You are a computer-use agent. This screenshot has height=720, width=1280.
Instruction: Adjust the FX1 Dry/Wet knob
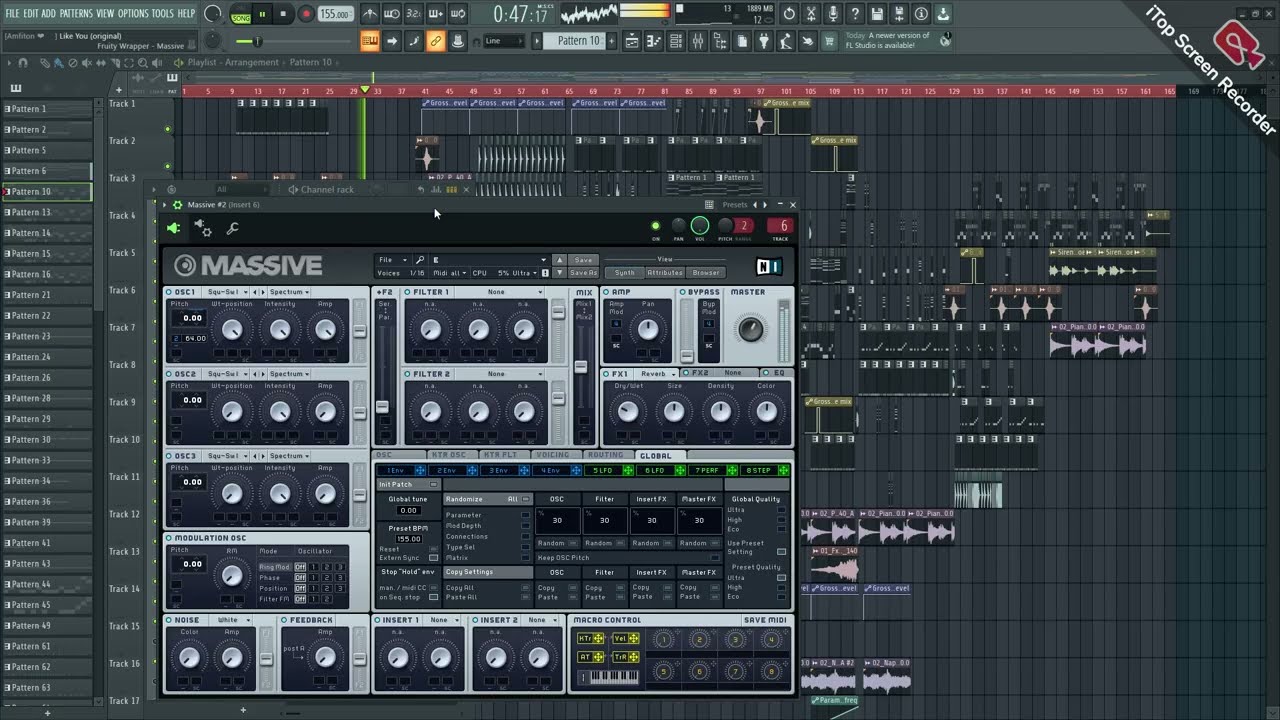[x=628, y=411]
